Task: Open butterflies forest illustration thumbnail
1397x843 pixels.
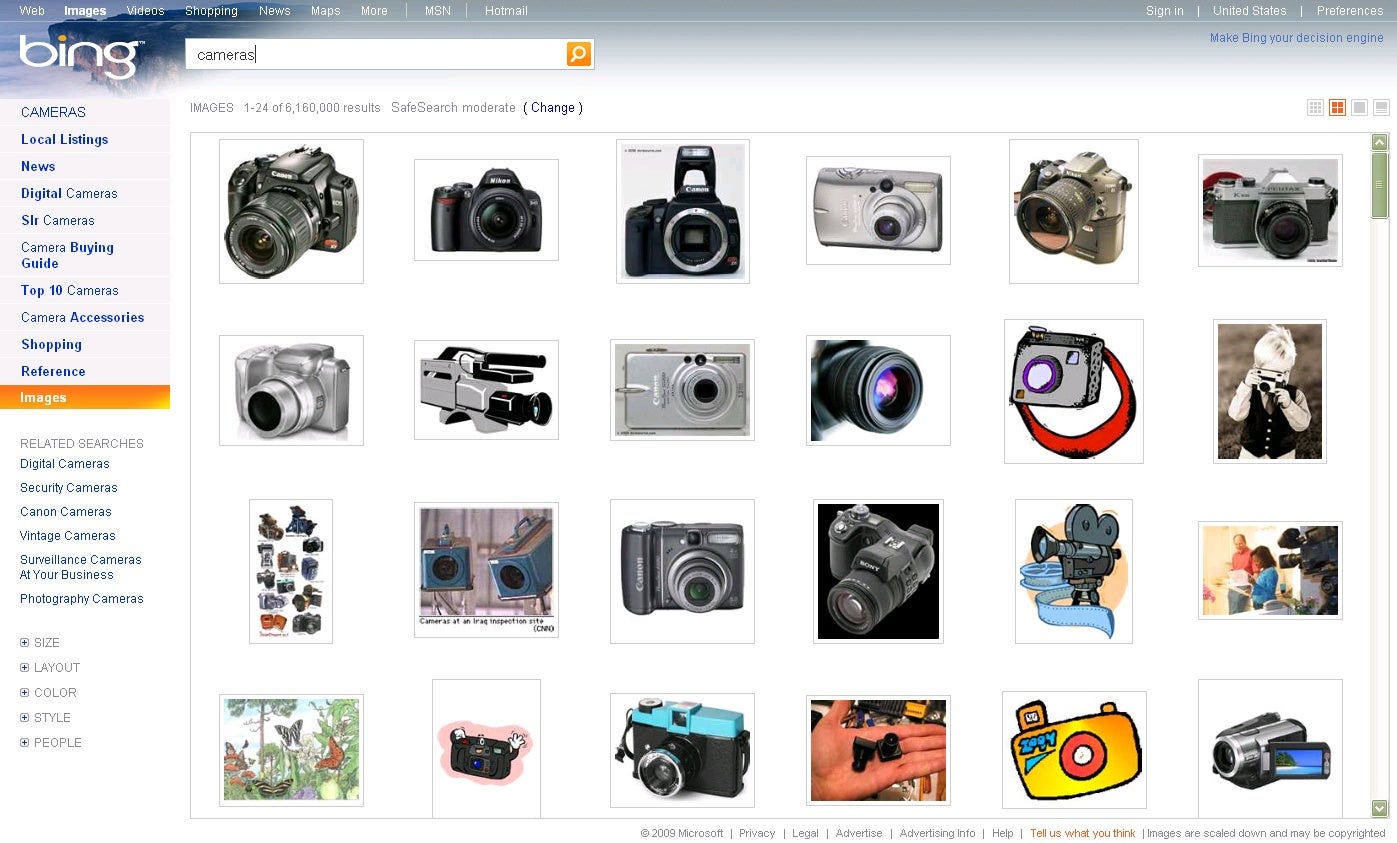Action: coord(291,750)
